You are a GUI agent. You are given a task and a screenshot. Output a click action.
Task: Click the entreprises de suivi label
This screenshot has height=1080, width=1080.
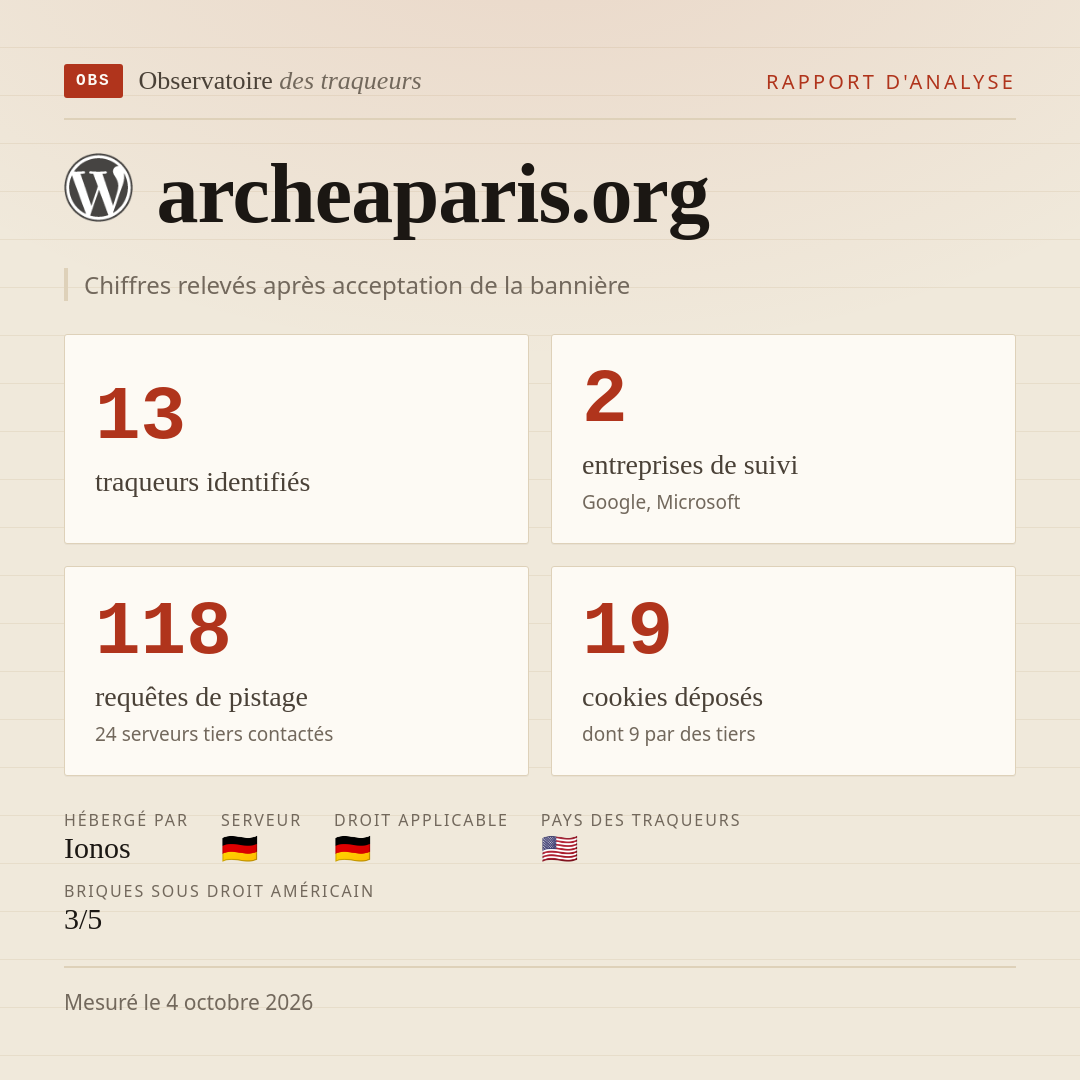(x=689, y=465)
